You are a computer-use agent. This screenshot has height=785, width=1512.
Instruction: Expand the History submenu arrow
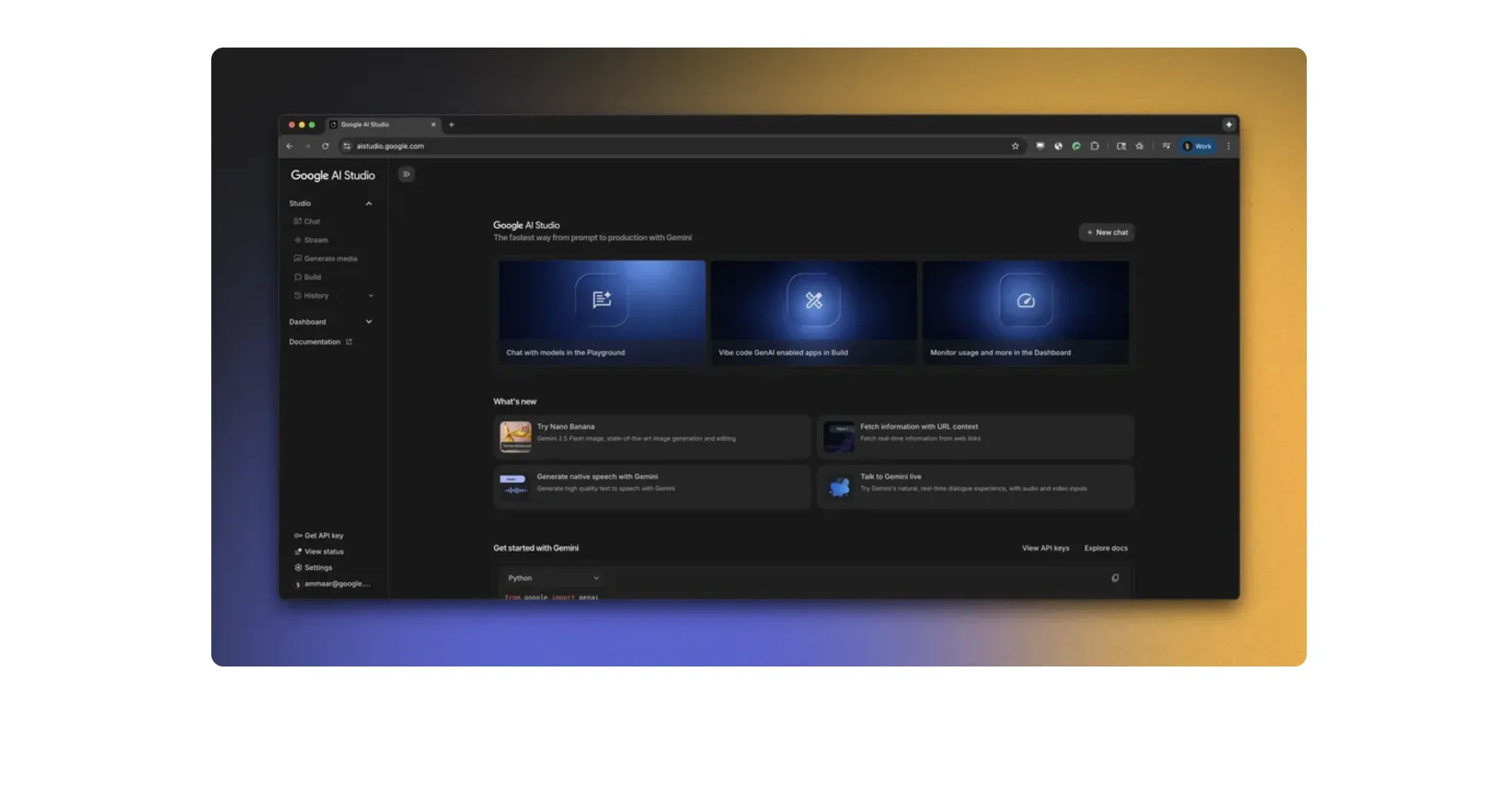[x=370, y=296]
